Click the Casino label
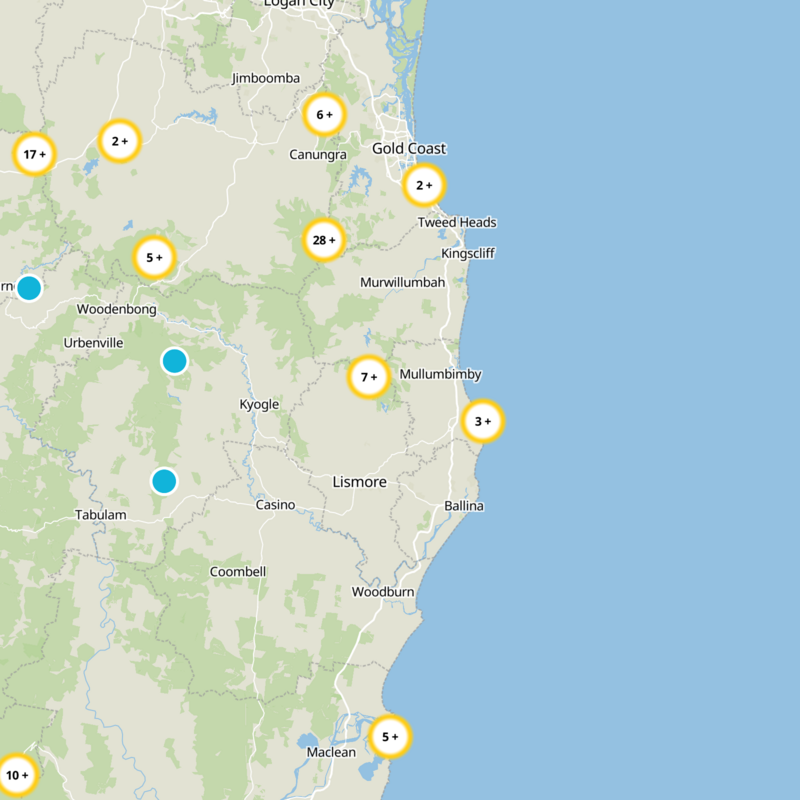800x800 pixels. click(276, 505)
